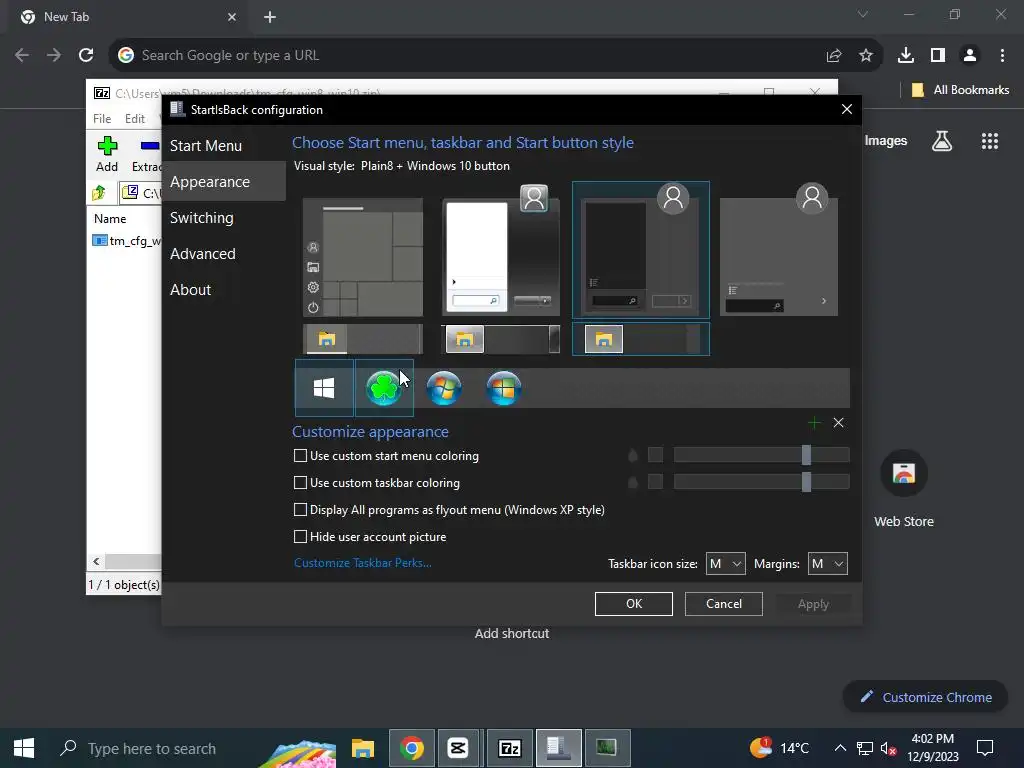Open Chrome profile avatar
Screen dimensions: 1024x768
[x=970, y=55]
